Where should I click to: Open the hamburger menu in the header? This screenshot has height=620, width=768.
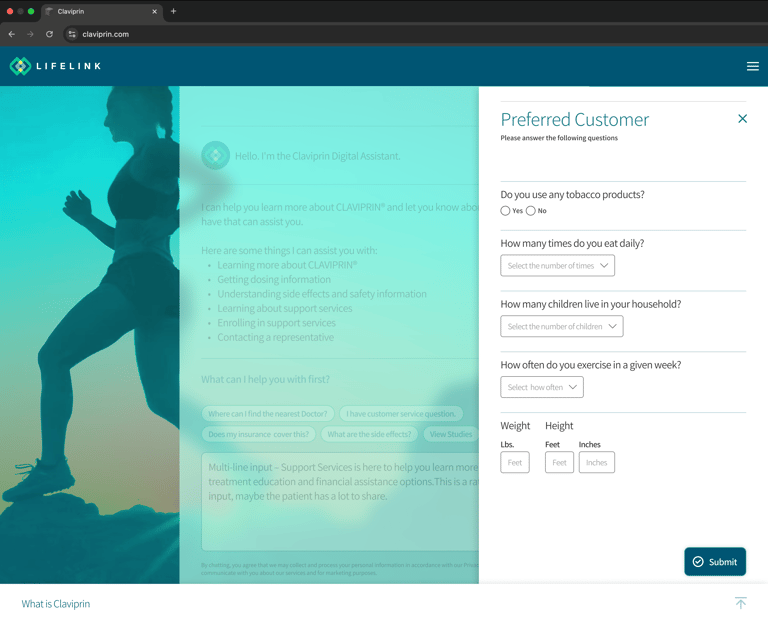tap(752, 66)
